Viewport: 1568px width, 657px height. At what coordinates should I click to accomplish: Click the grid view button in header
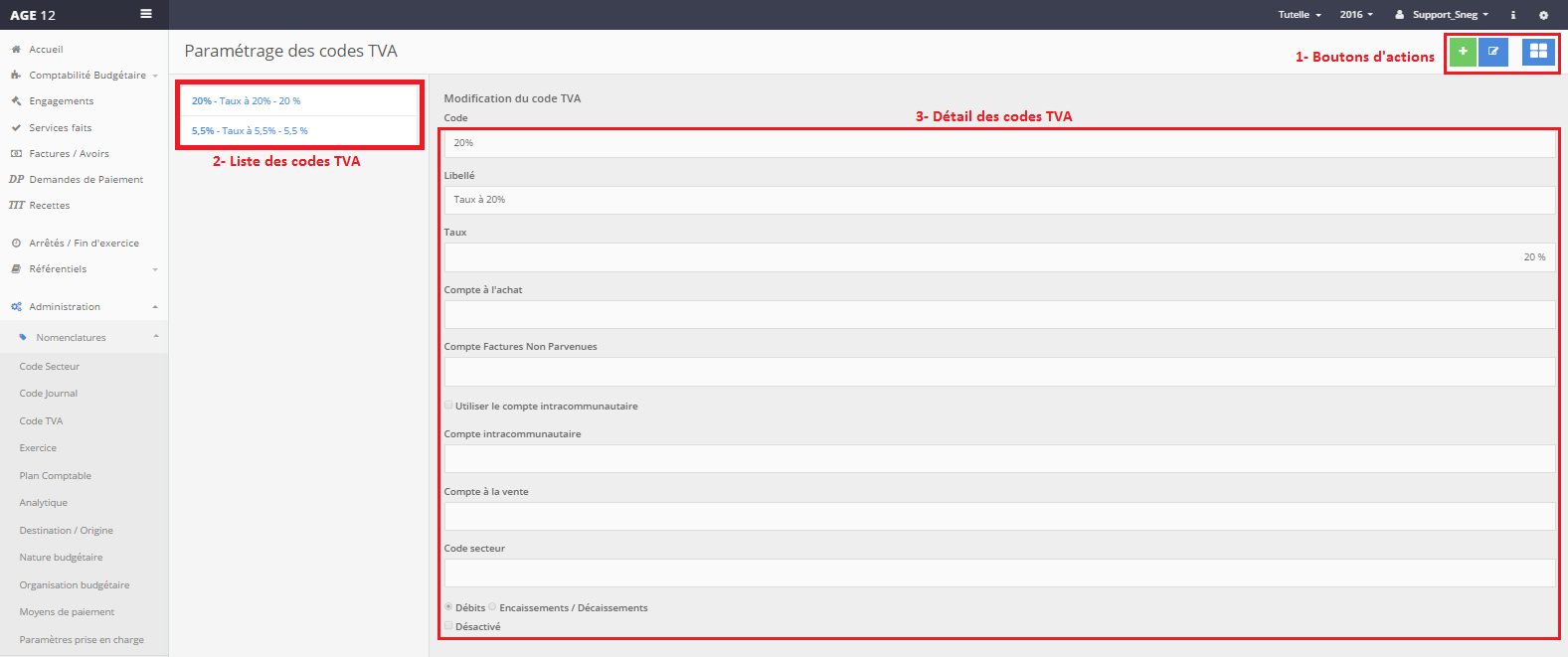point(1538,52)
